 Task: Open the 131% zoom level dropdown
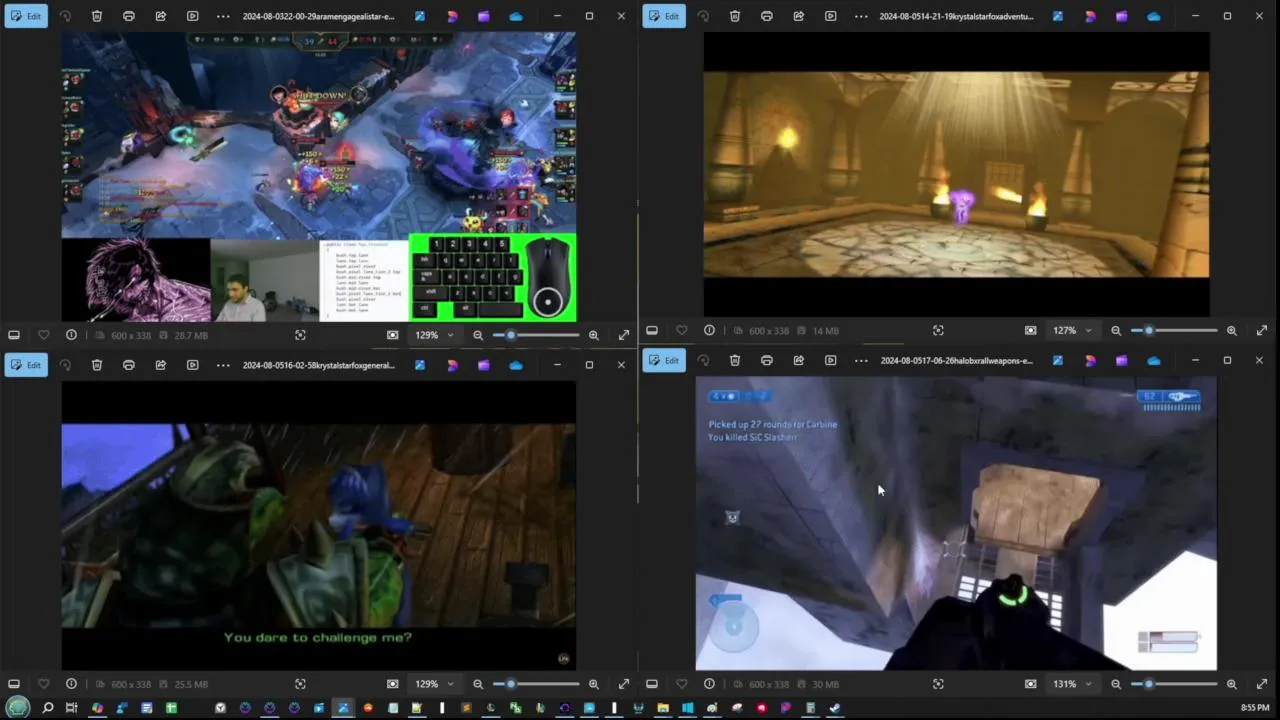(x=1073, y=684)
